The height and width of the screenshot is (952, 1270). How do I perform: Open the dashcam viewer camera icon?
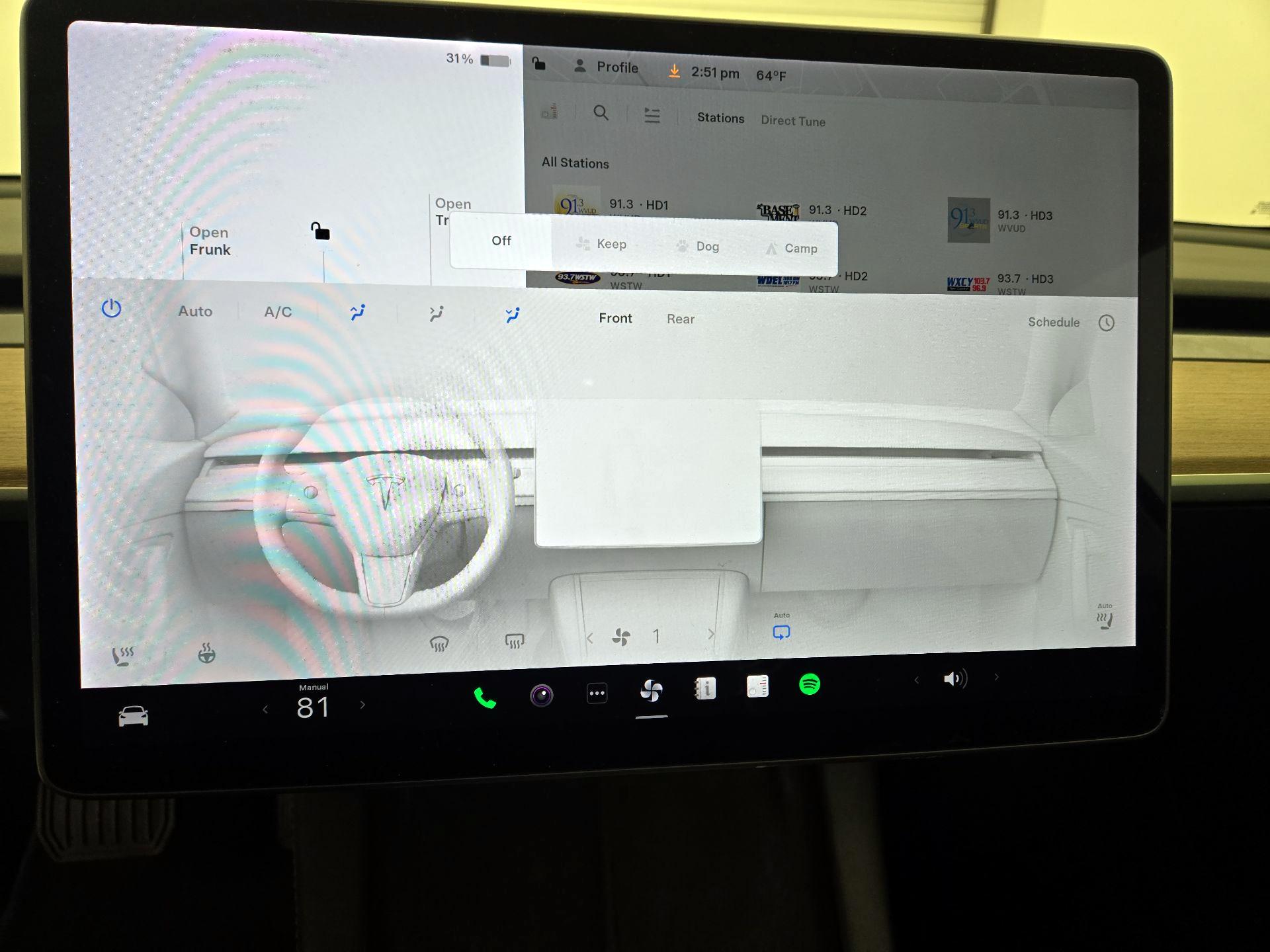[542, 693]
